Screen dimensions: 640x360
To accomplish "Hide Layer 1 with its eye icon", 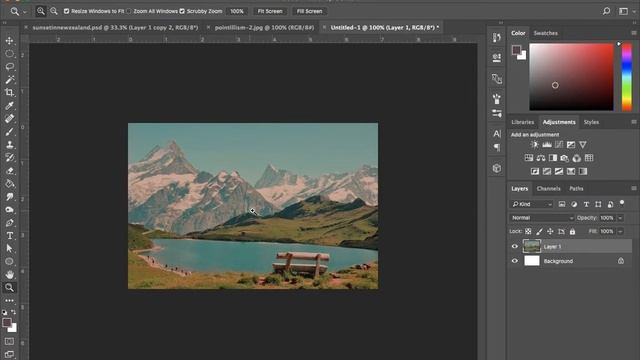I will [x=514, y=247].
